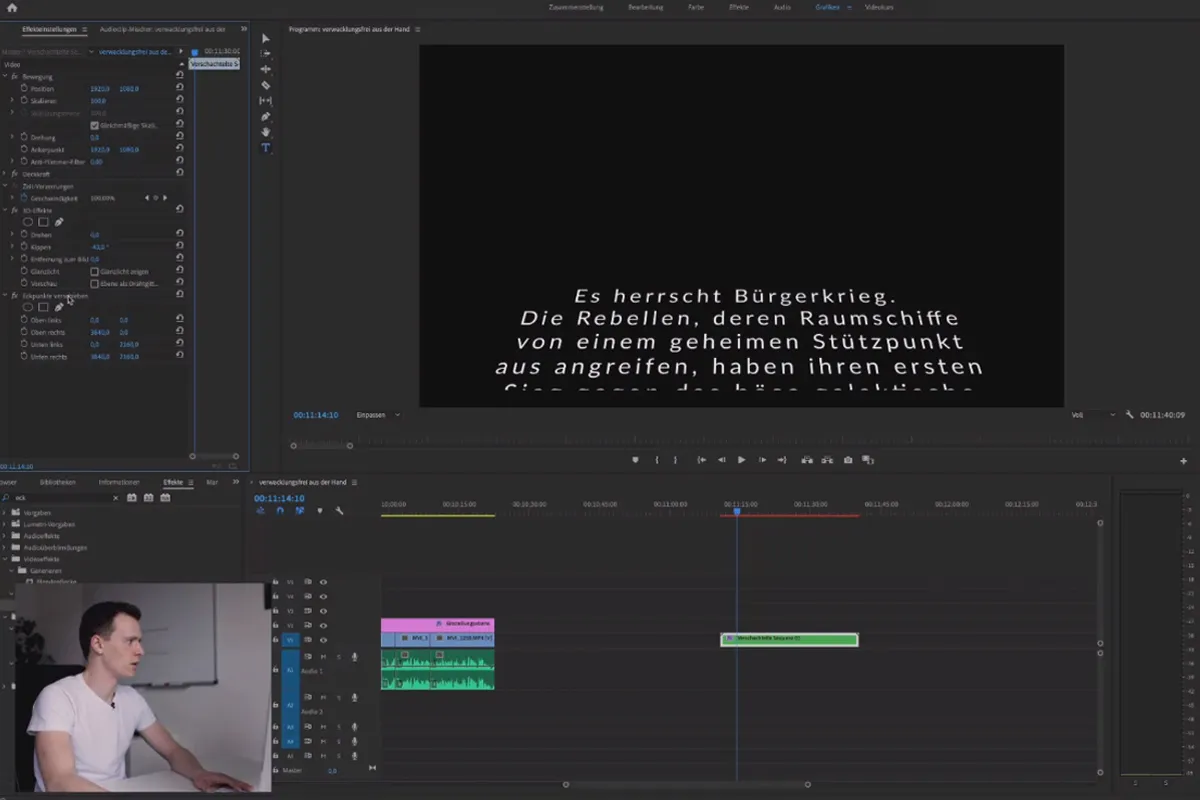Image resolution: width=1200 pixels, height=800 pixels.
Task: Create ellipse mask under 3D-Effekte
Action: [x=28, y=222]
